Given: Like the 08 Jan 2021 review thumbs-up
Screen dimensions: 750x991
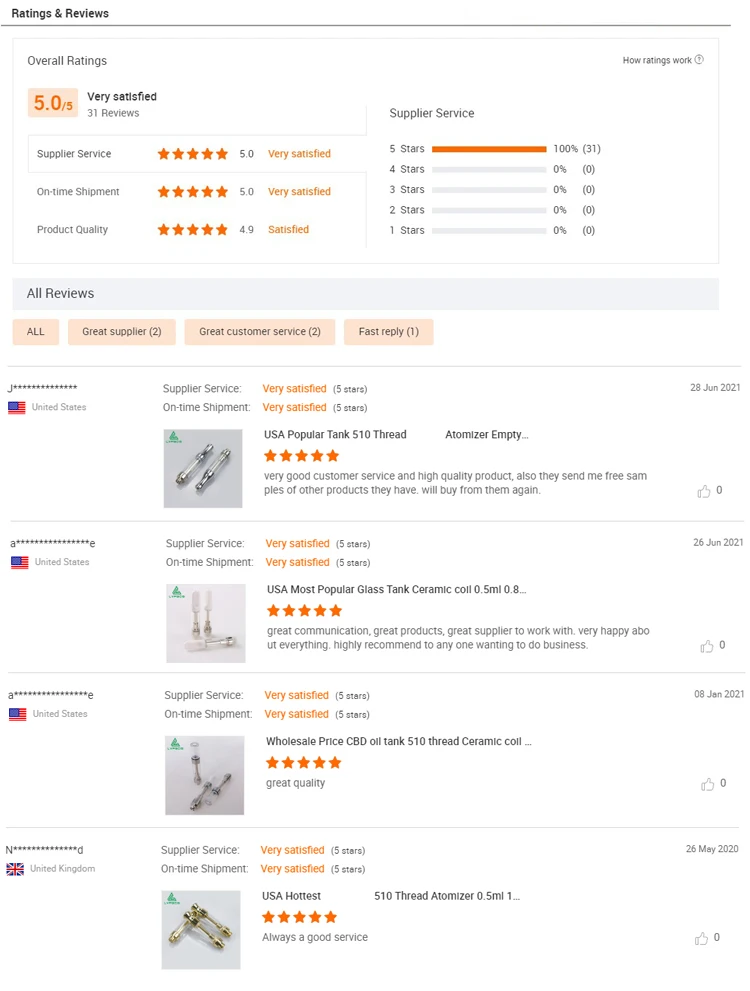Looking at the screenshot, I should (x=707, y=784).
